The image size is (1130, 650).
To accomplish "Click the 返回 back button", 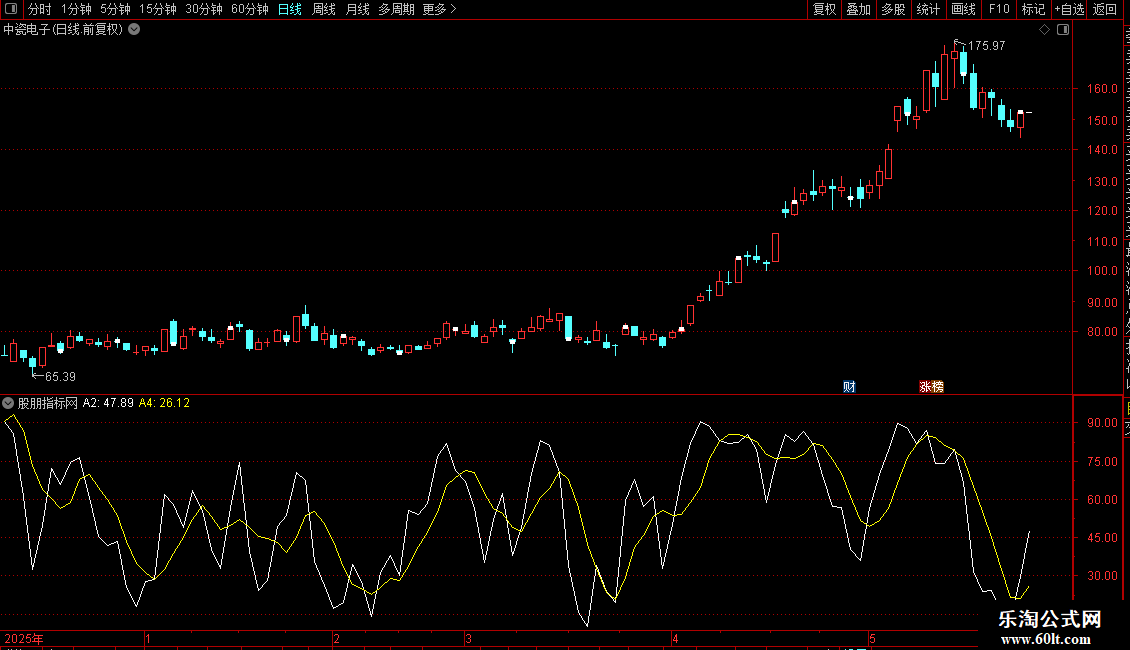I will click(1105, 9).
